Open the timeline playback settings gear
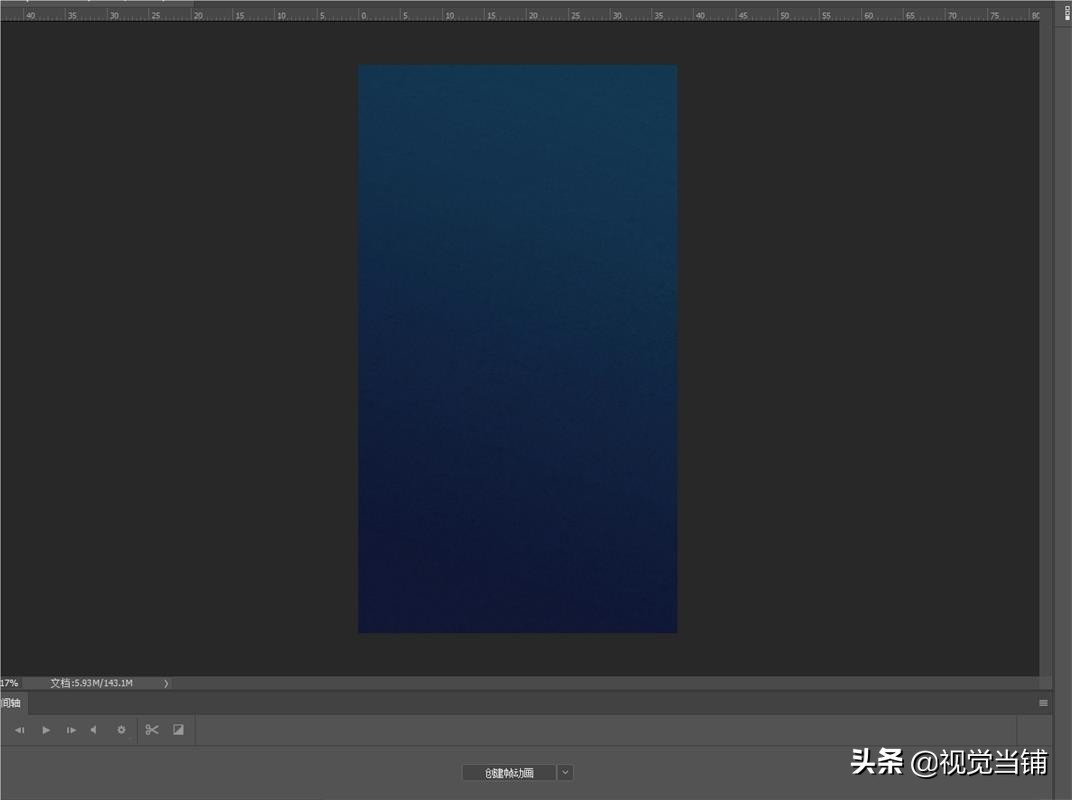The width and height of the screenshot is (1072, 800). pos(121,730)
